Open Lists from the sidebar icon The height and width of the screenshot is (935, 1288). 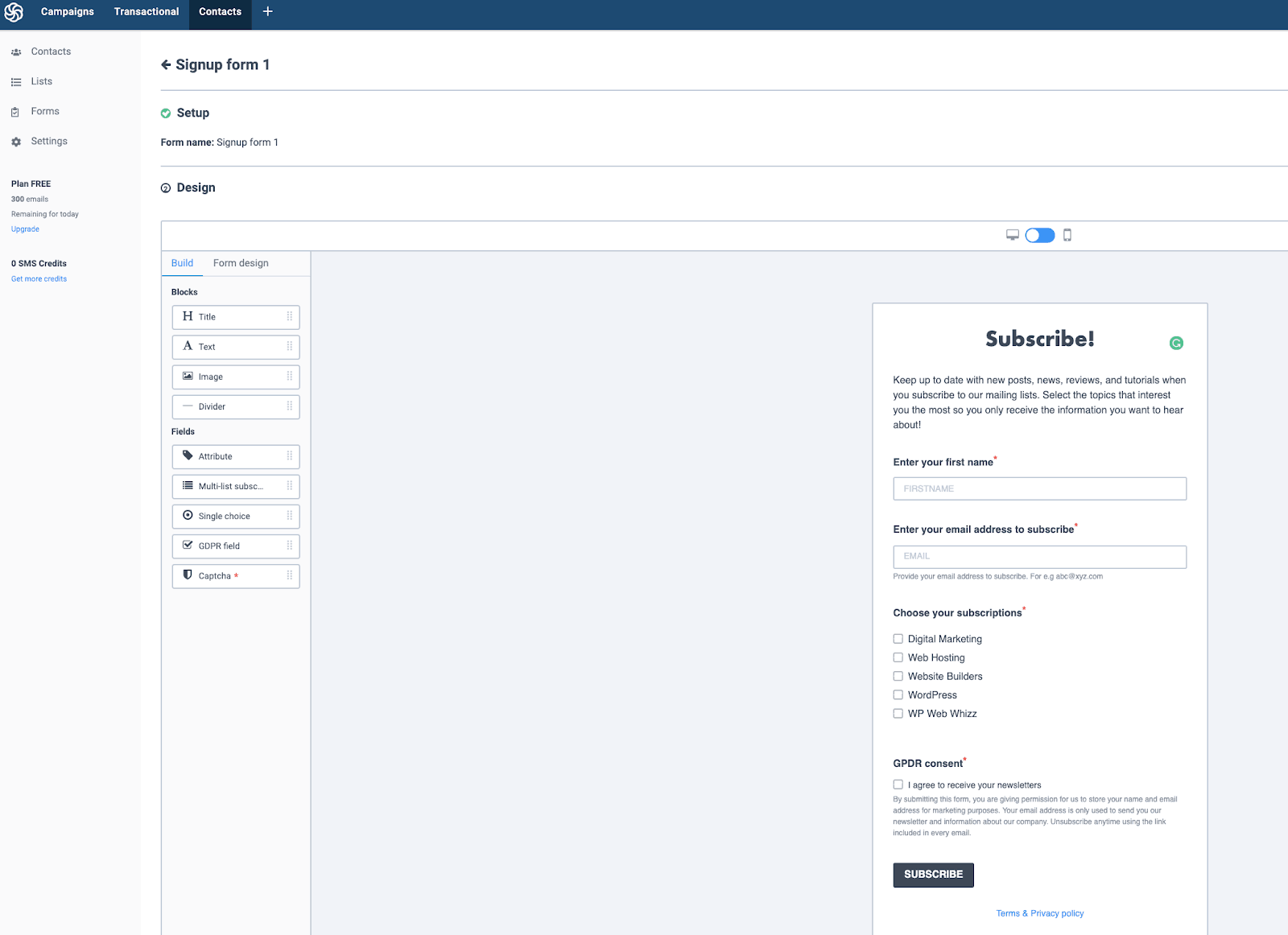coord(16,81)
